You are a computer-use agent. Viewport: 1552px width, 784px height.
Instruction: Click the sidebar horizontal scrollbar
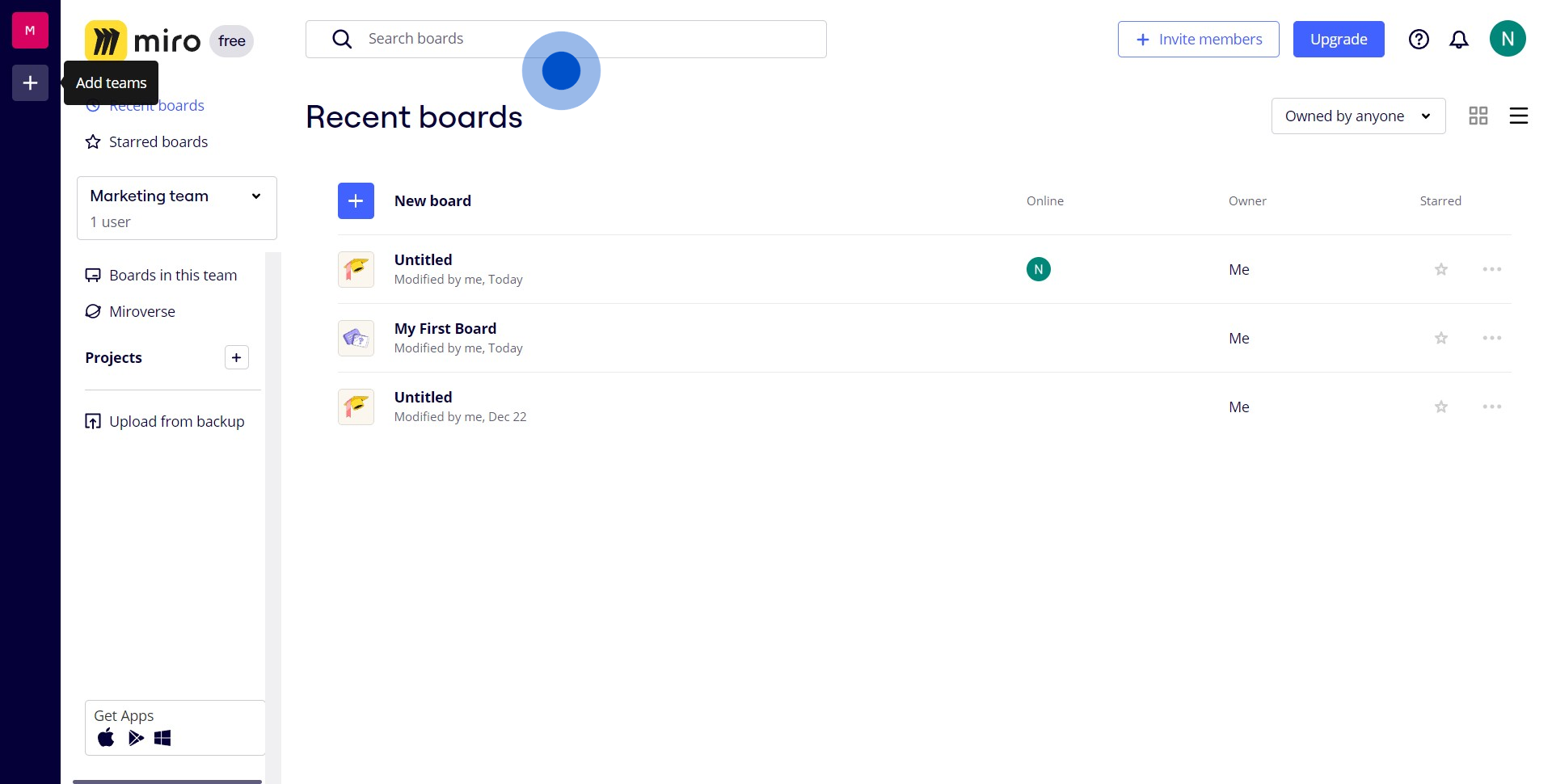click(167, 781)
